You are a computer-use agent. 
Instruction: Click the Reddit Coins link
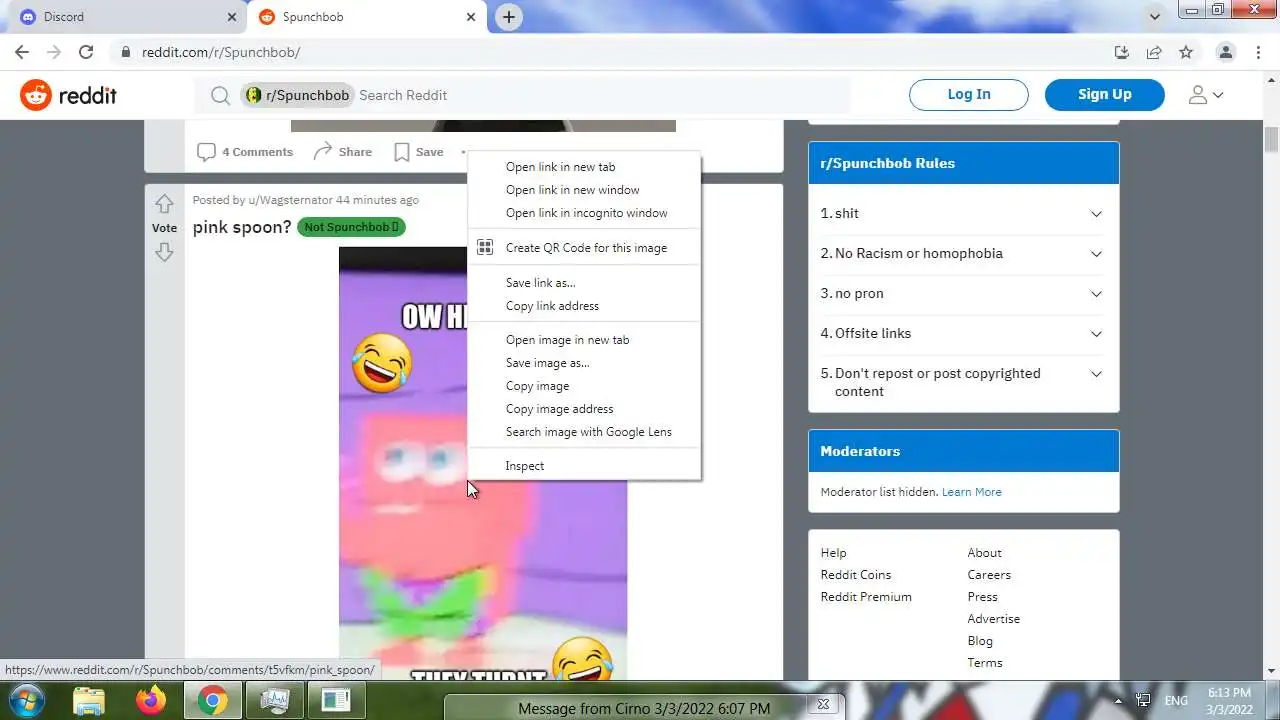[855, 575]
